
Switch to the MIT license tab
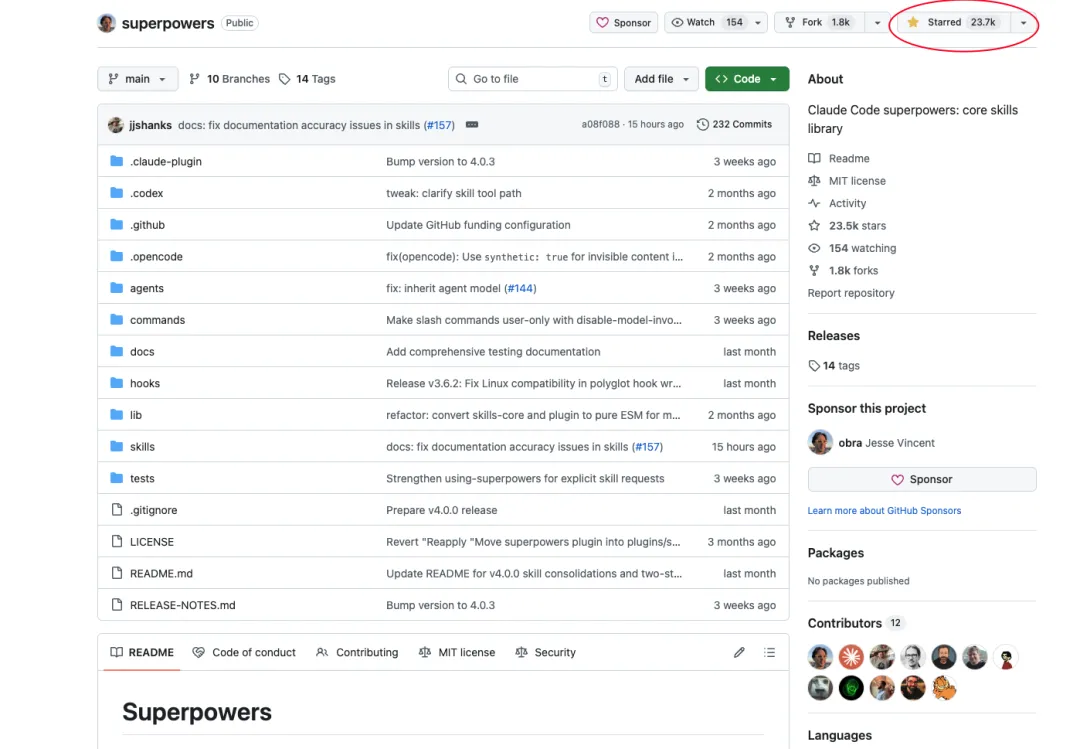click(457, 653)
